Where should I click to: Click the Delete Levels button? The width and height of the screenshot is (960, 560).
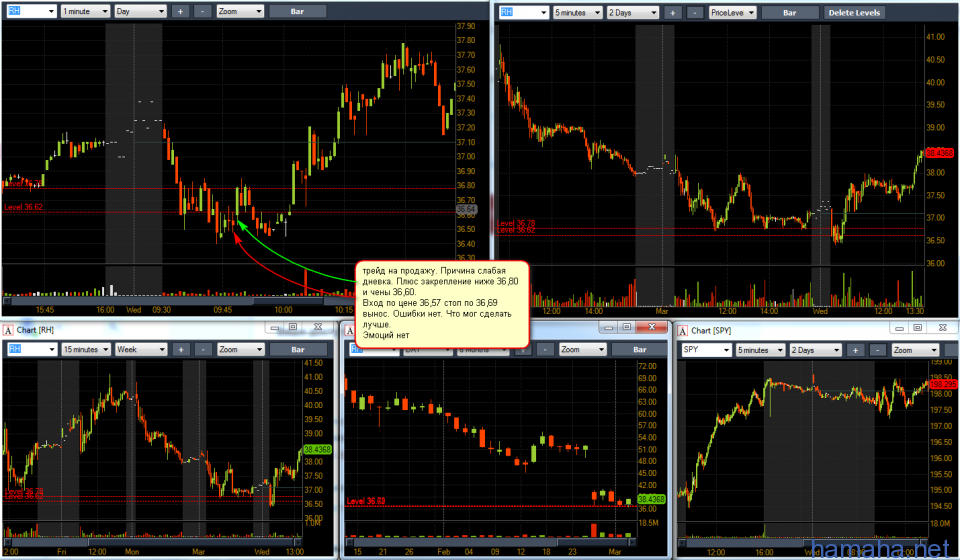[x=854, y=12]
